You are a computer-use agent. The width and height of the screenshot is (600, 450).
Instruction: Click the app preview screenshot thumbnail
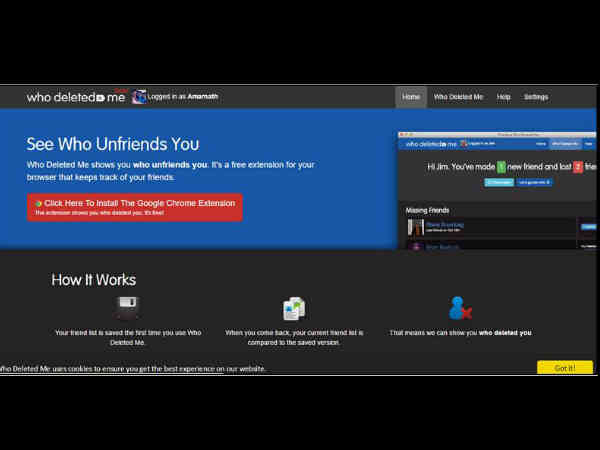pyautogui.click(x=497, y=191)
